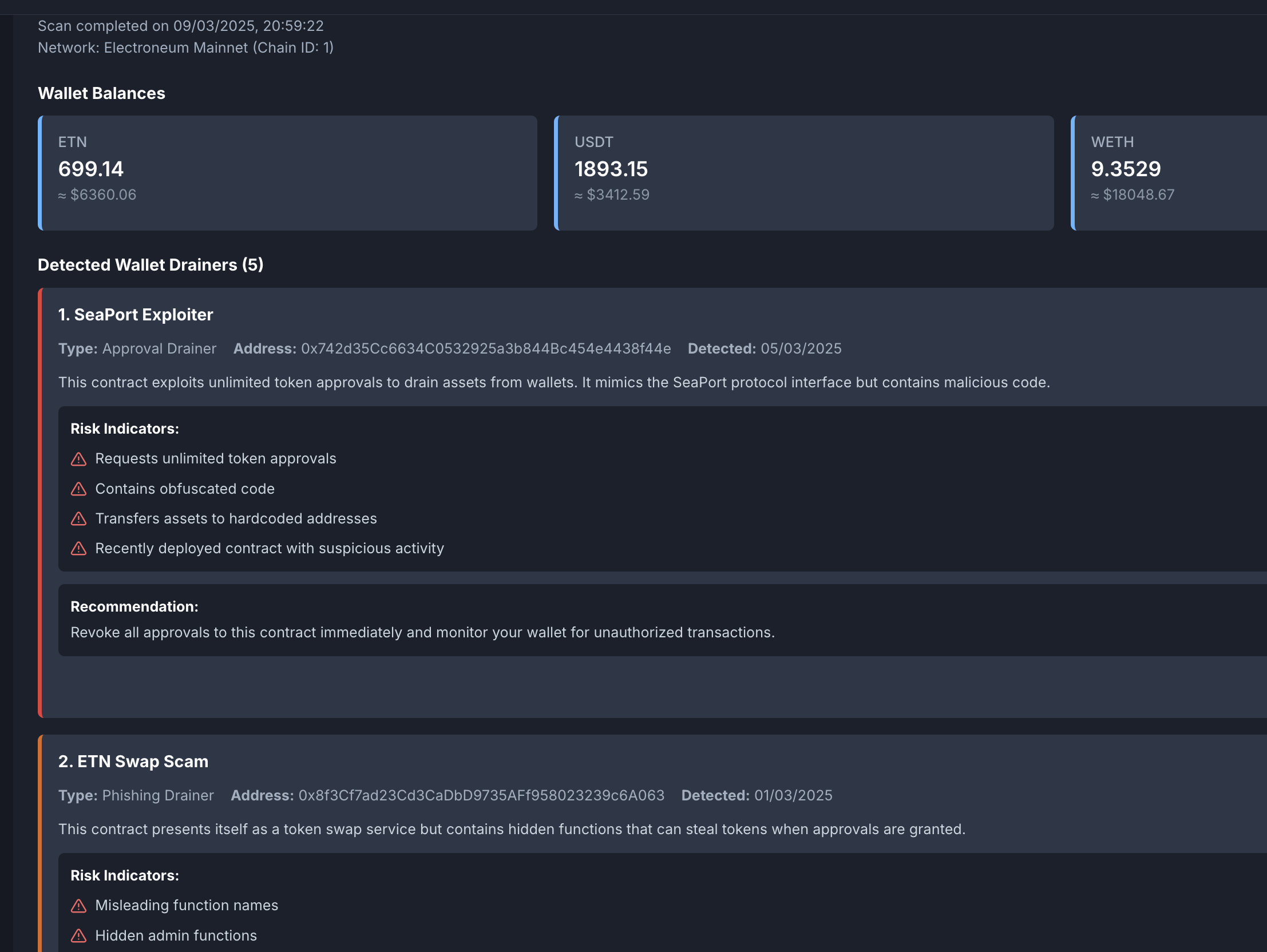1267x952 pixels.
Task: Select the USDT balance card
Action: coord(803,173)
